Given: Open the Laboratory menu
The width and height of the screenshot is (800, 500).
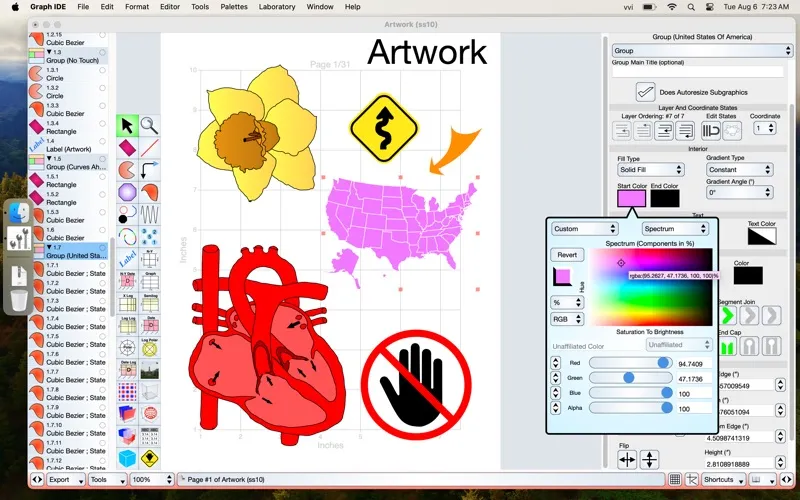Looking at the screenshot, I should click(x=277, y=7).
